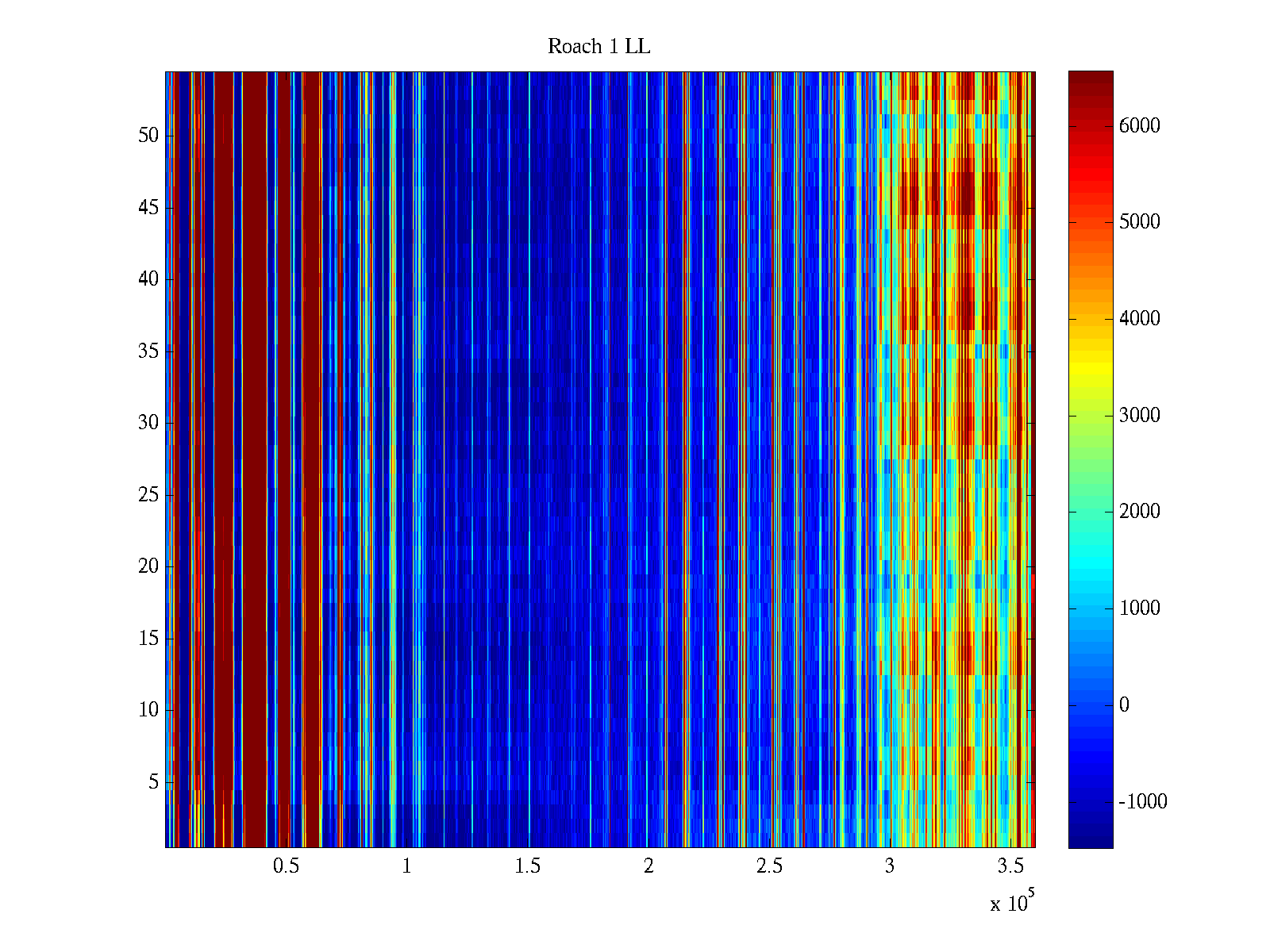Screen dimensions: 1270x952
Task: Click the y-axis tick label 50
Action: point(148,136)
